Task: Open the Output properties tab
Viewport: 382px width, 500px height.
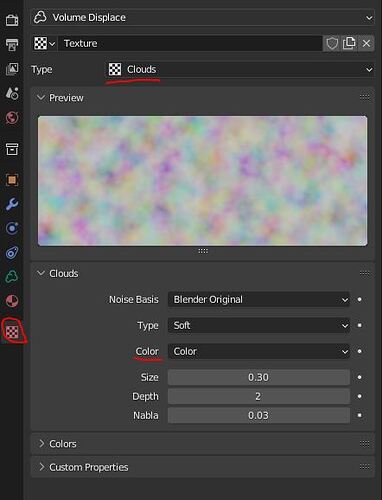Action: [12, 44]
